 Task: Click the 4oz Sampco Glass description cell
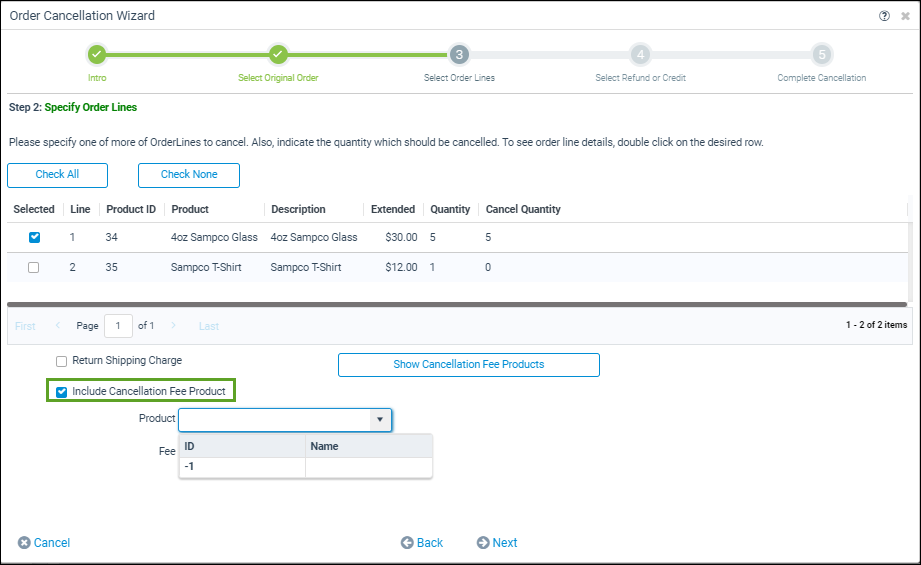click(x=314, y=237)
